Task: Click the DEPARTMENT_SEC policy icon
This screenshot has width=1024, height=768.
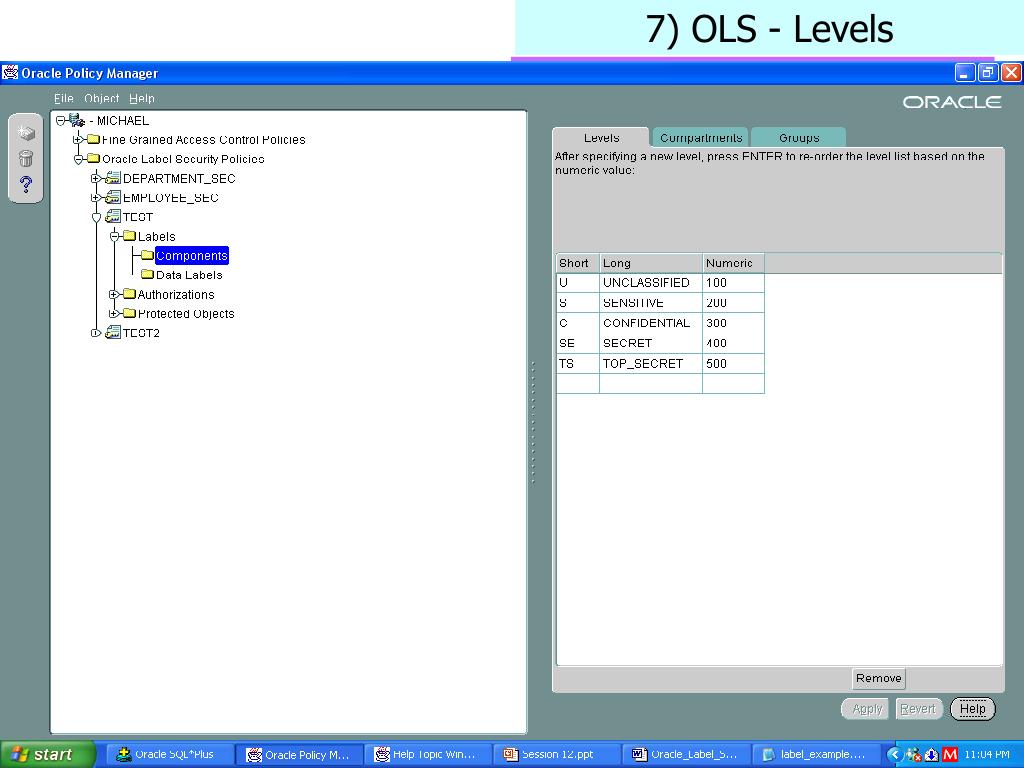Action: [x=113, y=178]
